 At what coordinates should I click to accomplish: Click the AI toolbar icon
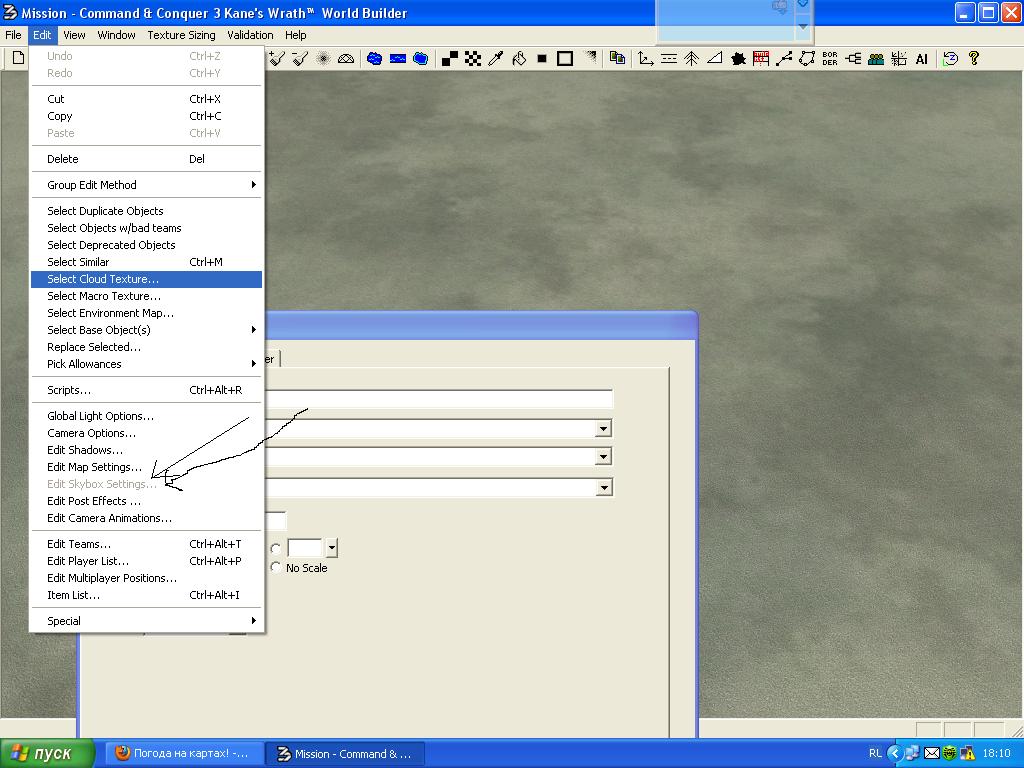pos(921,59)
